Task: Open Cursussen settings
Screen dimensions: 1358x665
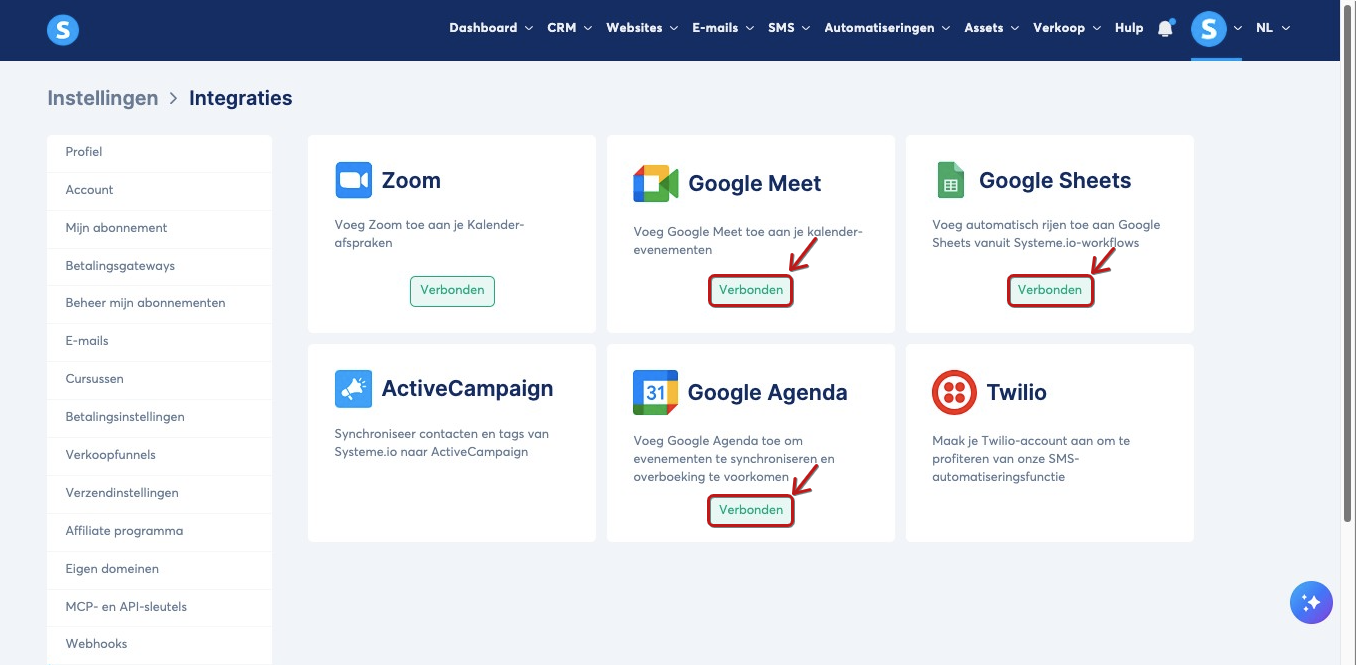Action: [159, 379]
